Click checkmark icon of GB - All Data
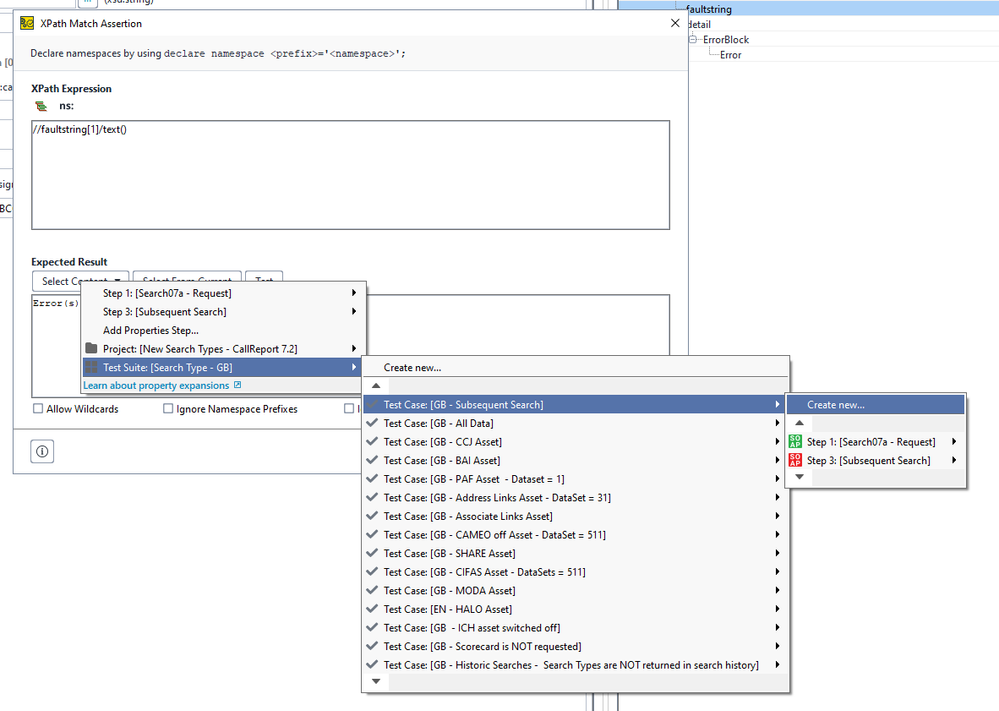 [372, 423]
